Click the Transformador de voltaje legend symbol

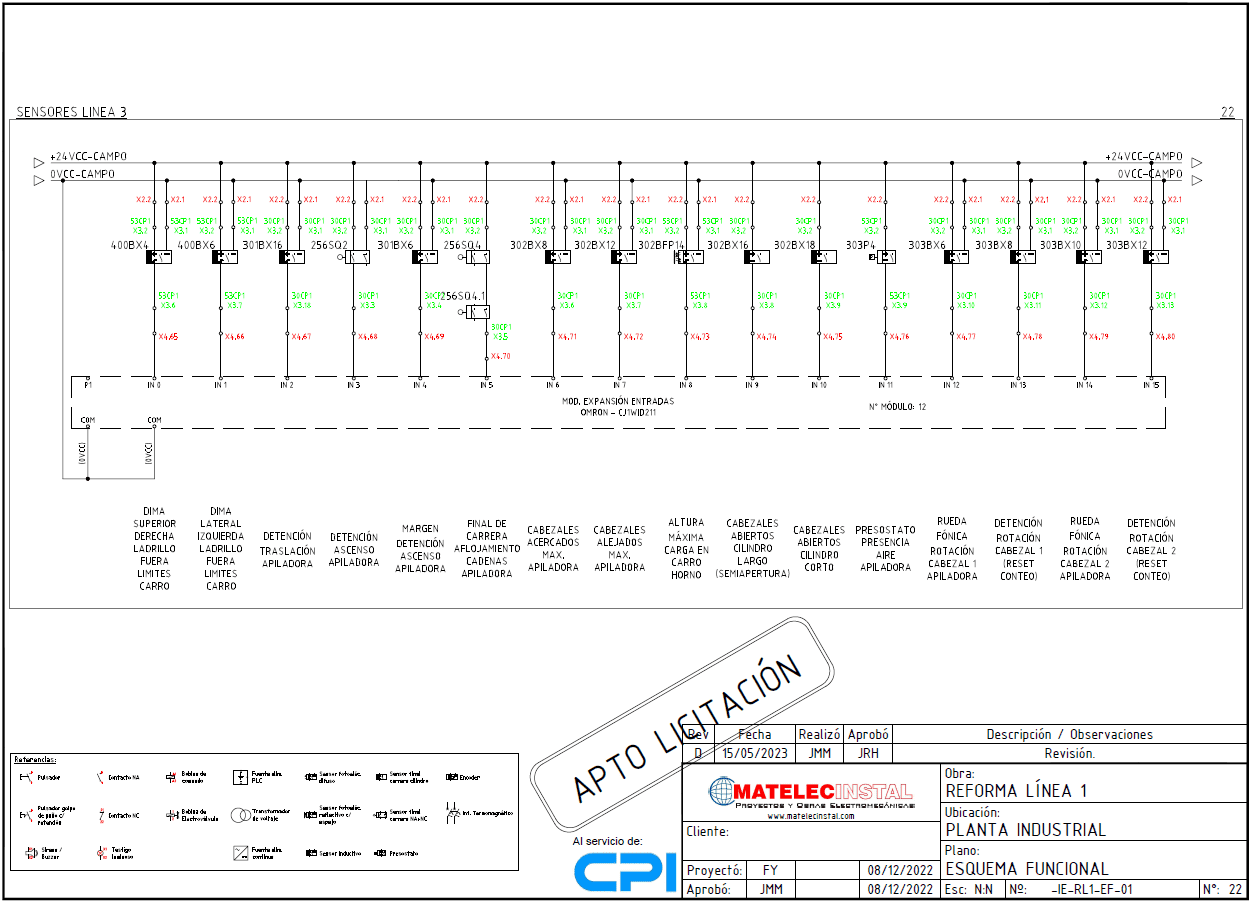pos(241,815)
